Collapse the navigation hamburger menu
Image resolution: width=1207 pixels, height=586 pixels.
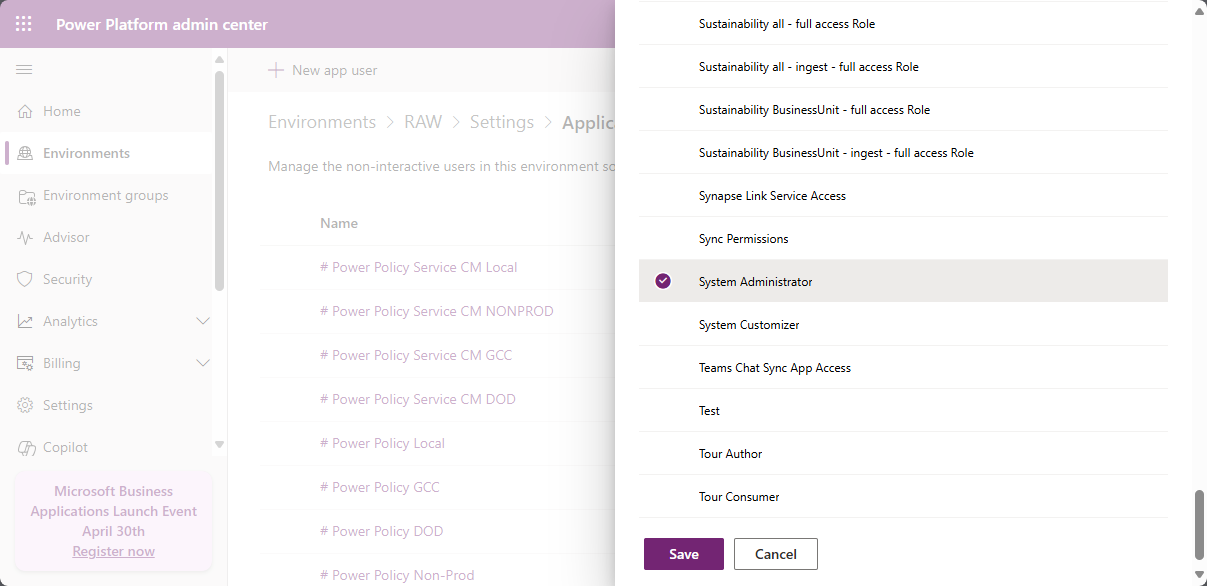pos(24,69)
